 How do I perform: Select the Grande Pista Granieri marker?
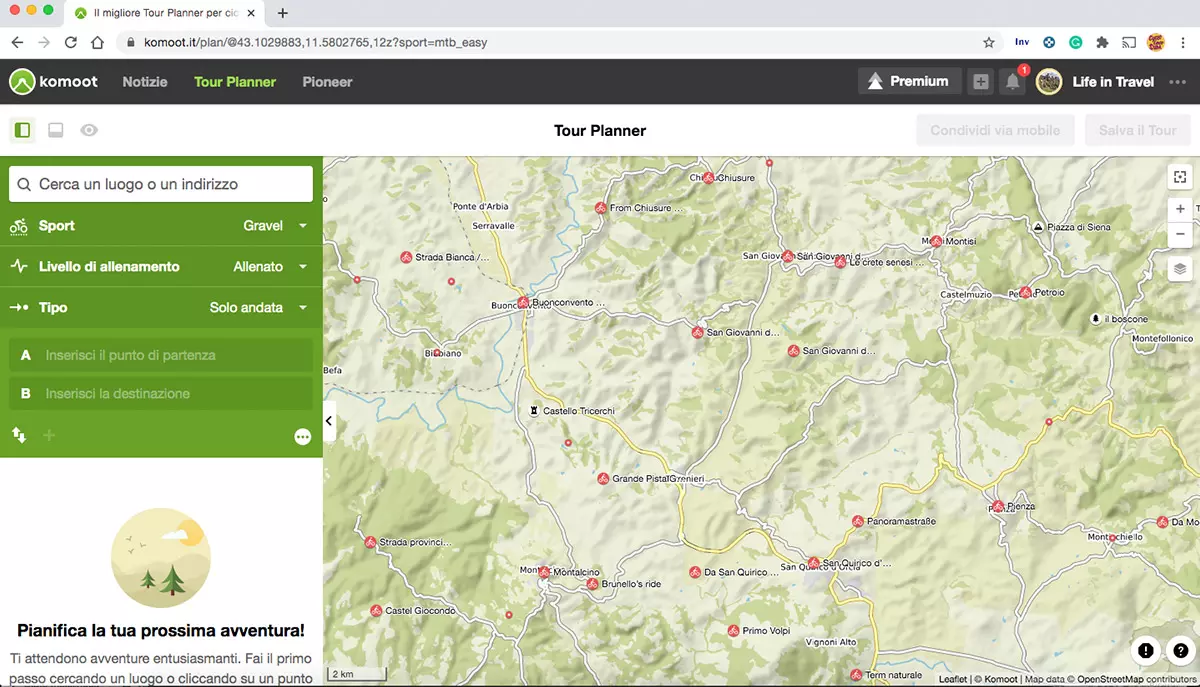pos(603,479)
